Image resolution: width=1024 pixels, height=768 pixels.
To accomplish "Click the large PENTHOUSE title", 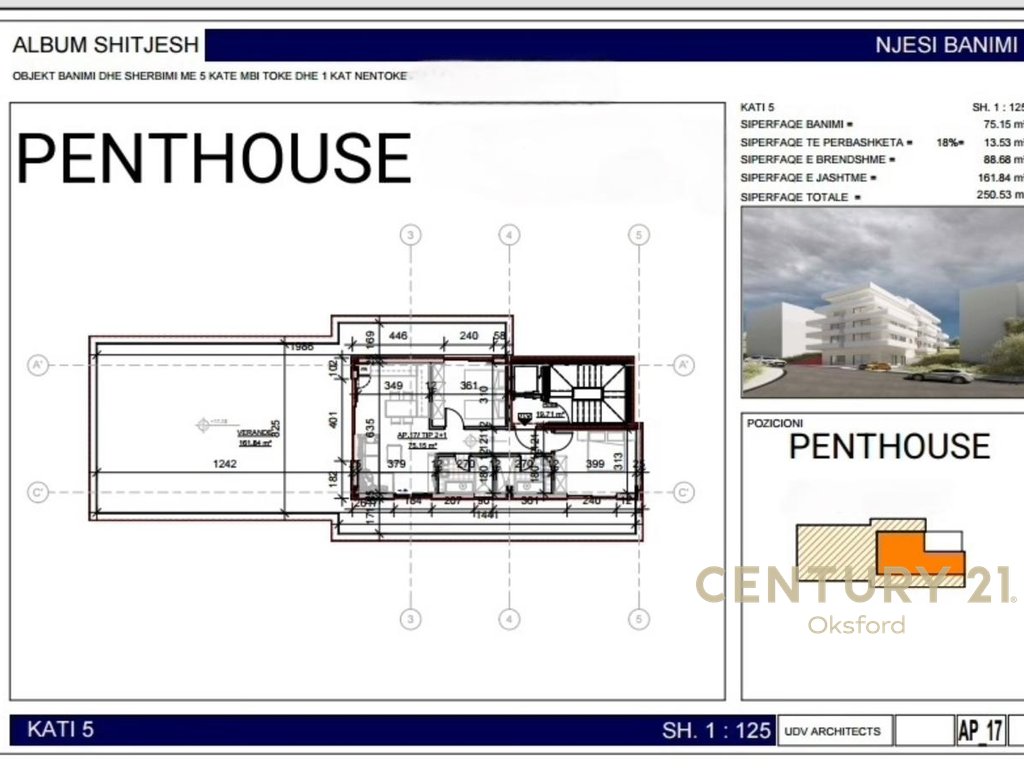I will 214,158.
